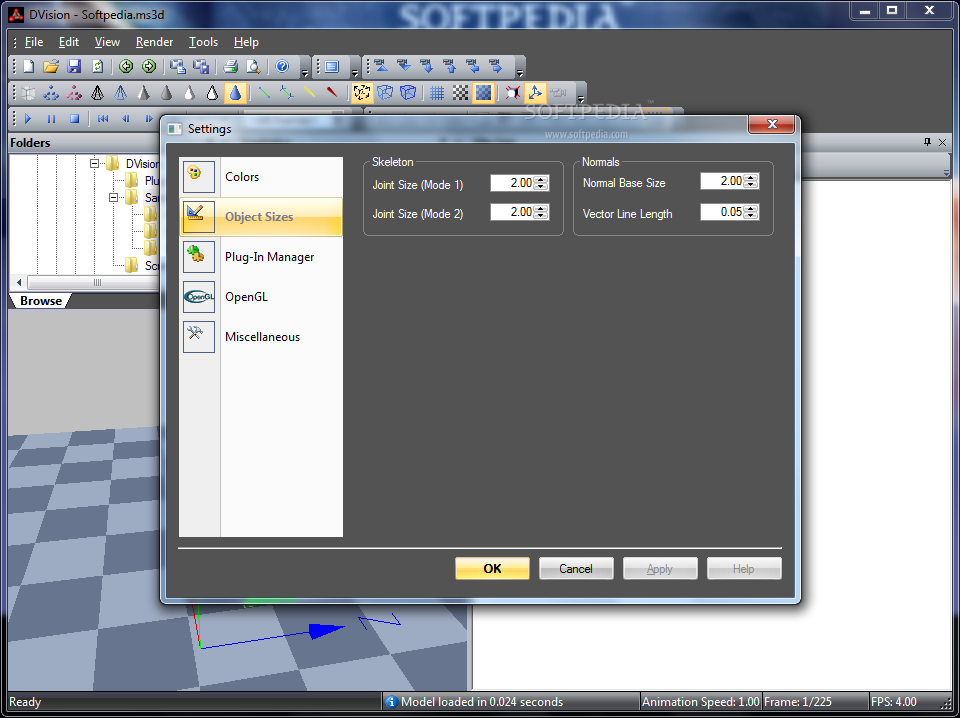Click Joint Size (Mode 1) value field

coord(512,182)
